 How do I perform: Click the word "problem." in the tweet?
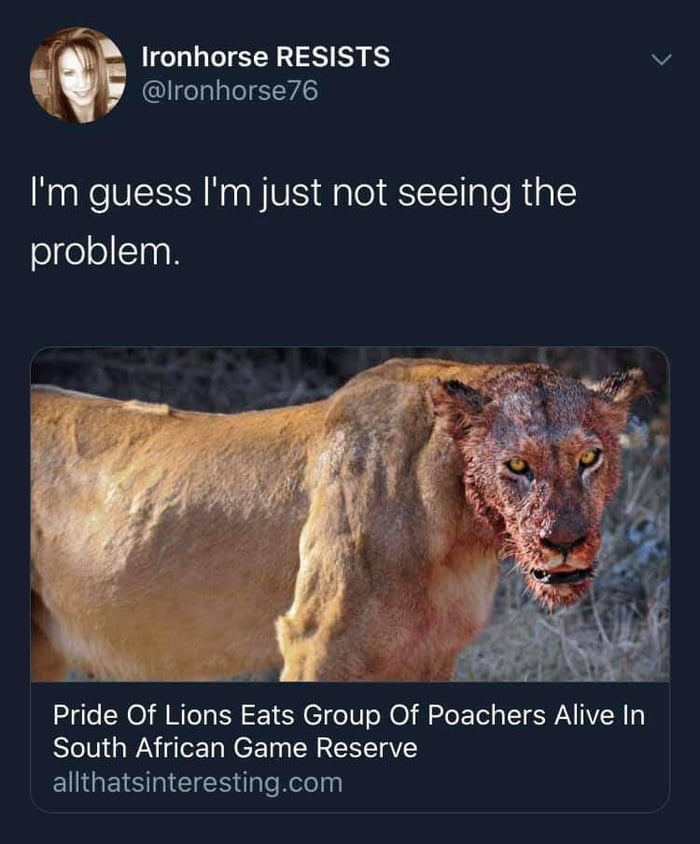click(105, 253)
